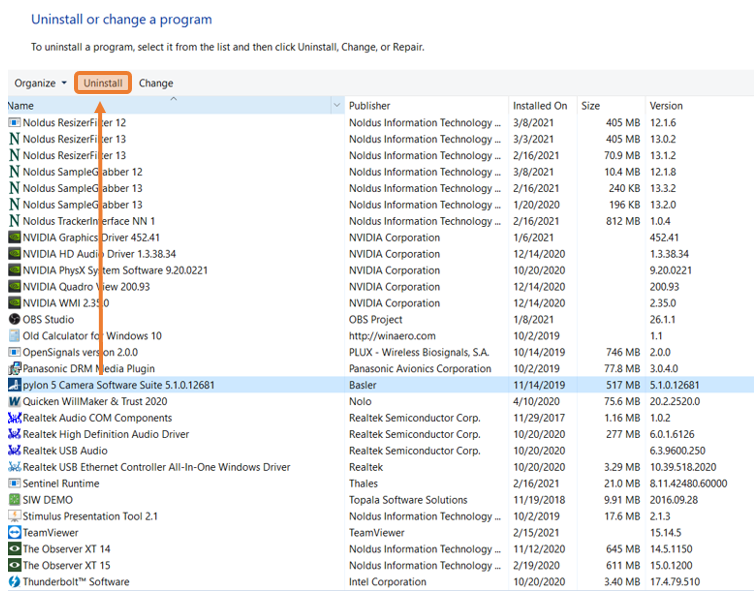Select the Sentinel Runtime program name
Viewport: 754px width, 593px height.
61,483
